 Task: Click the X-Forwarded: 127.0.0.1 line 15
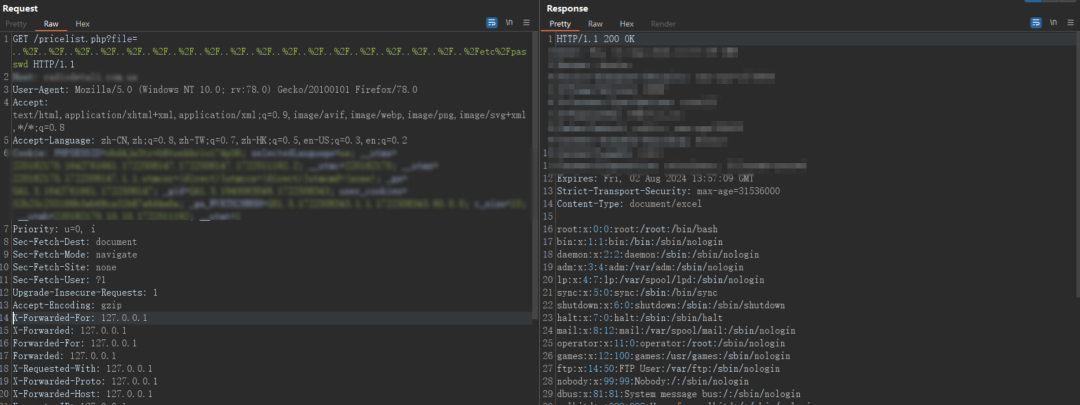(72, 331)
